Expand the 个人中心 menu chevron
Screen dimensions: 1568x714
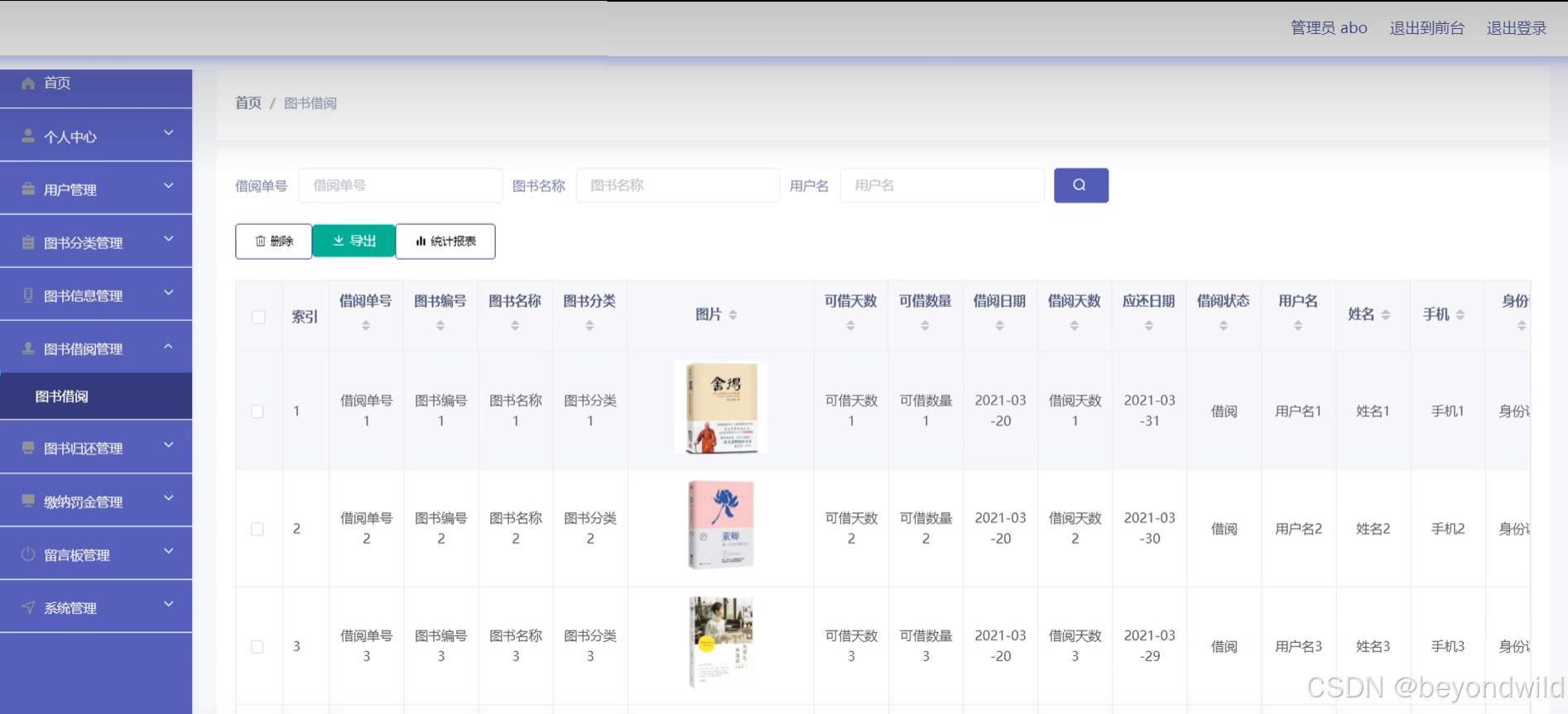click(169, 133)
